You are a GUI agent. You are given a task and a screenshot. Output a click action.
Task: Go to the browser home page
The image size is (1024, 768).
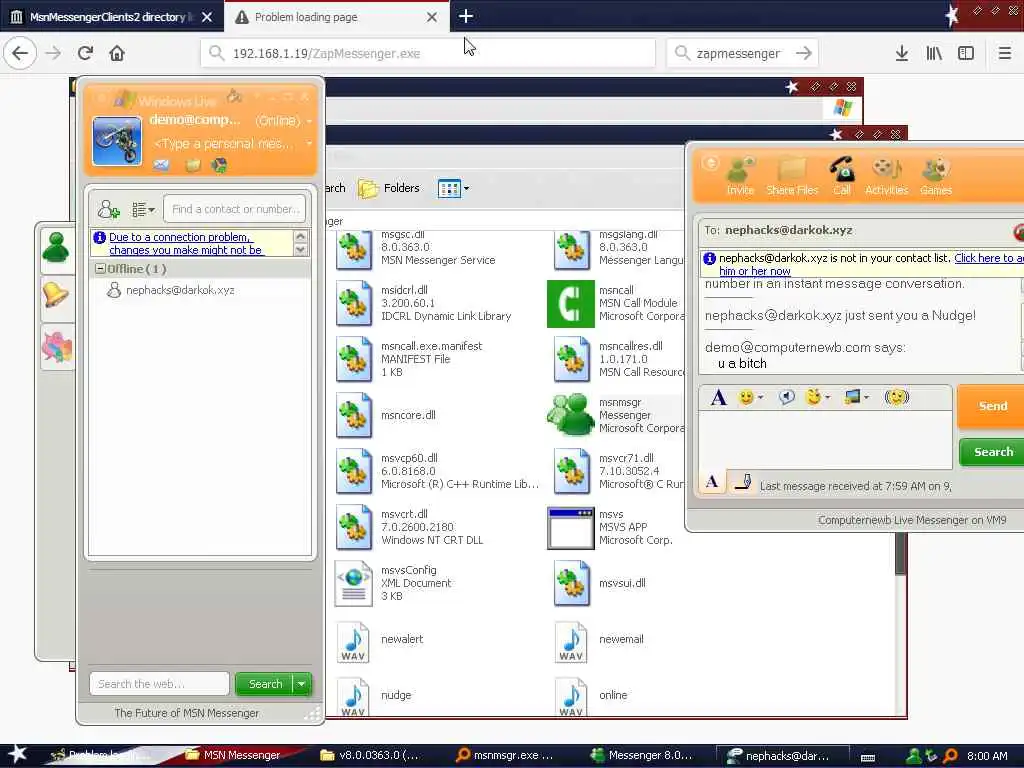click(117, 54)
